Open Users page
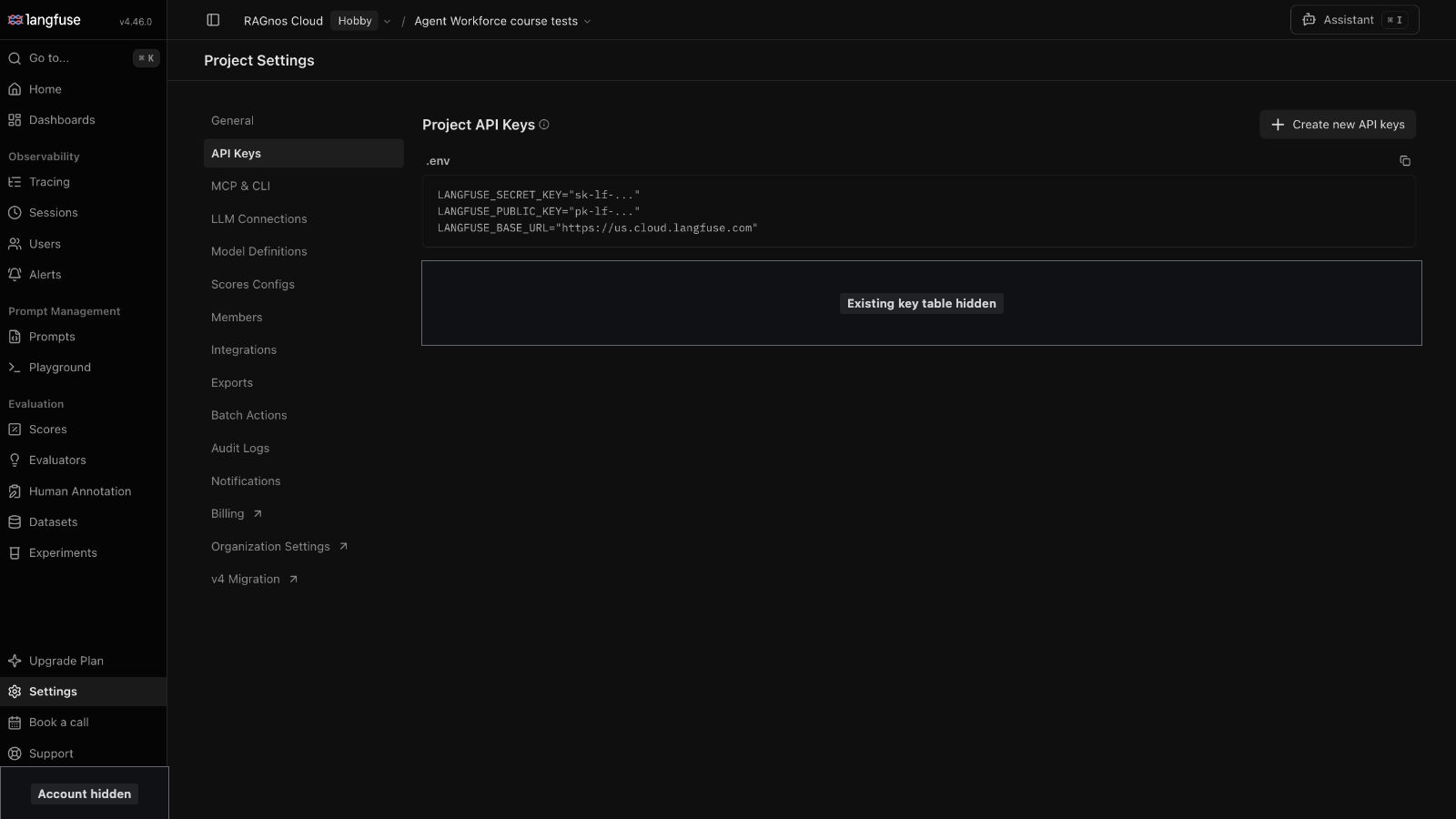 pos(84,244)
